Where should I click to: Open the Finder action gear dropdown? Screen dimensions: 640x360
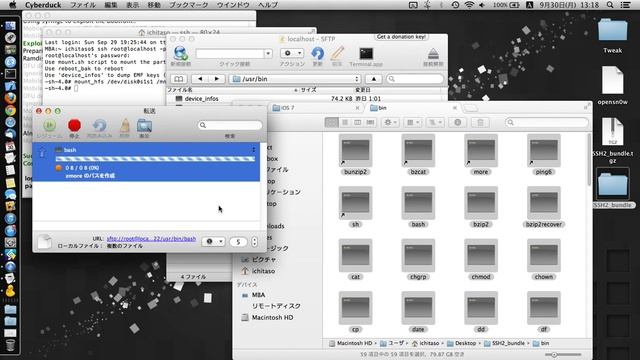click(390, 122)
